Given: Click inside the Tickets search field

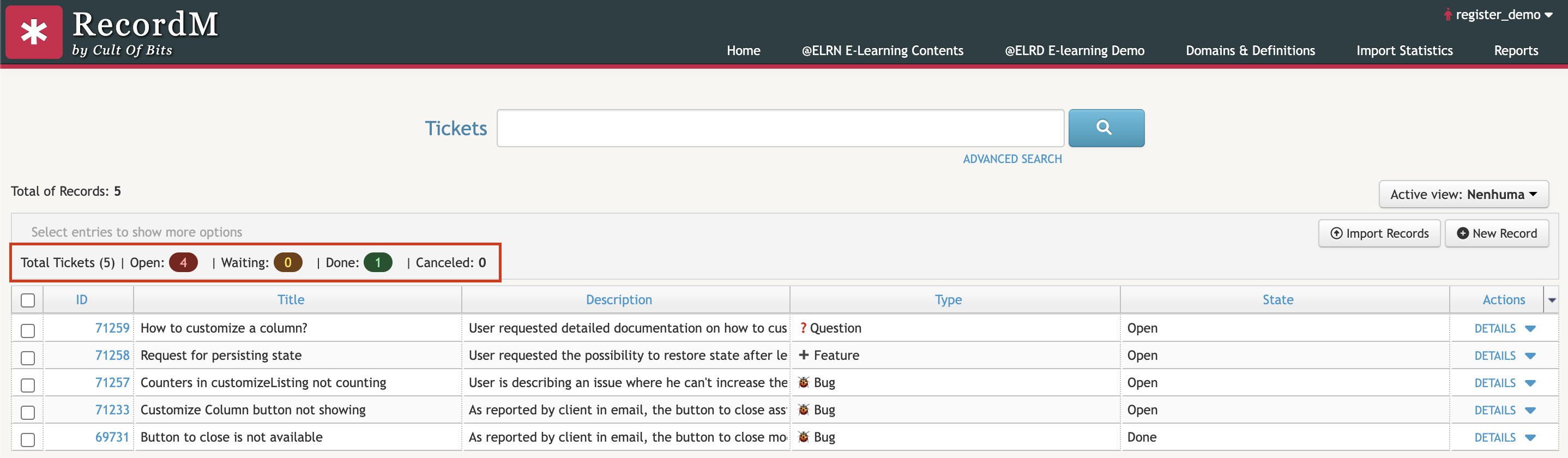Looking at the screenshot, I should [780, 128].
